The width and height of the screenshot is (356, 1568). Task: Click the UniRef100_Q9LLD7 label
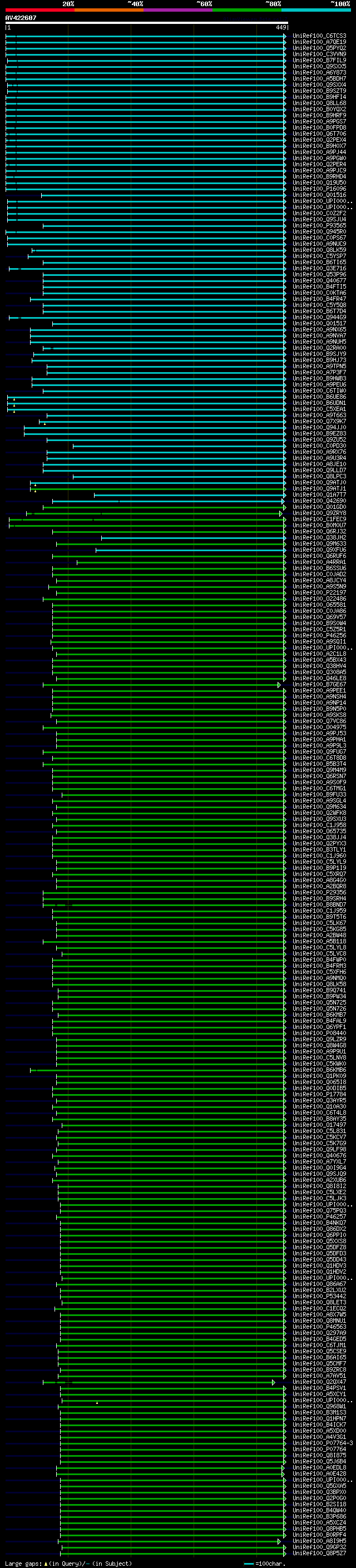point(319,471)
